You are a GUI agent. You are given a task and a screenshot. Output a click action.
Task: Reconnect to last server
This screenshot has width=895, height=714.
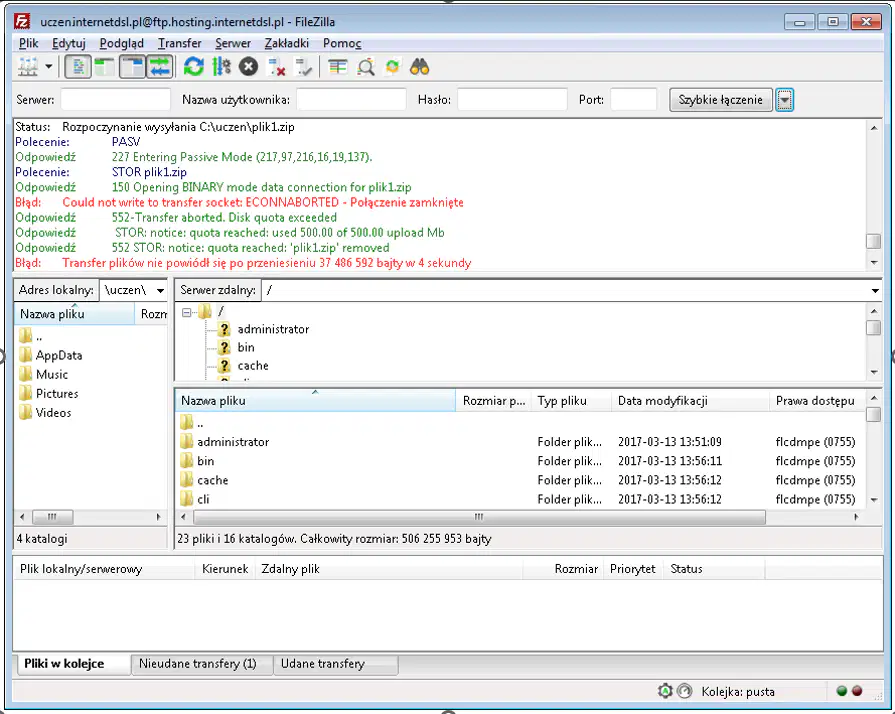click(303, 67)
